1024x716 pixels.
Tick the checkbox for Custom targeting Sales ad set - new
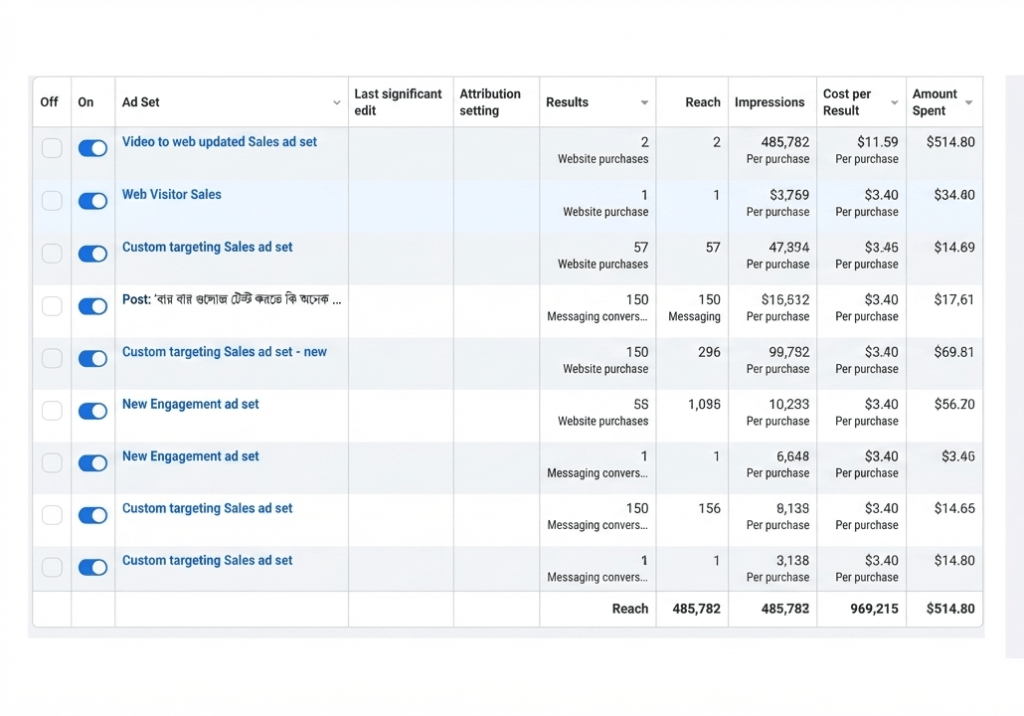tap(52, 358)
